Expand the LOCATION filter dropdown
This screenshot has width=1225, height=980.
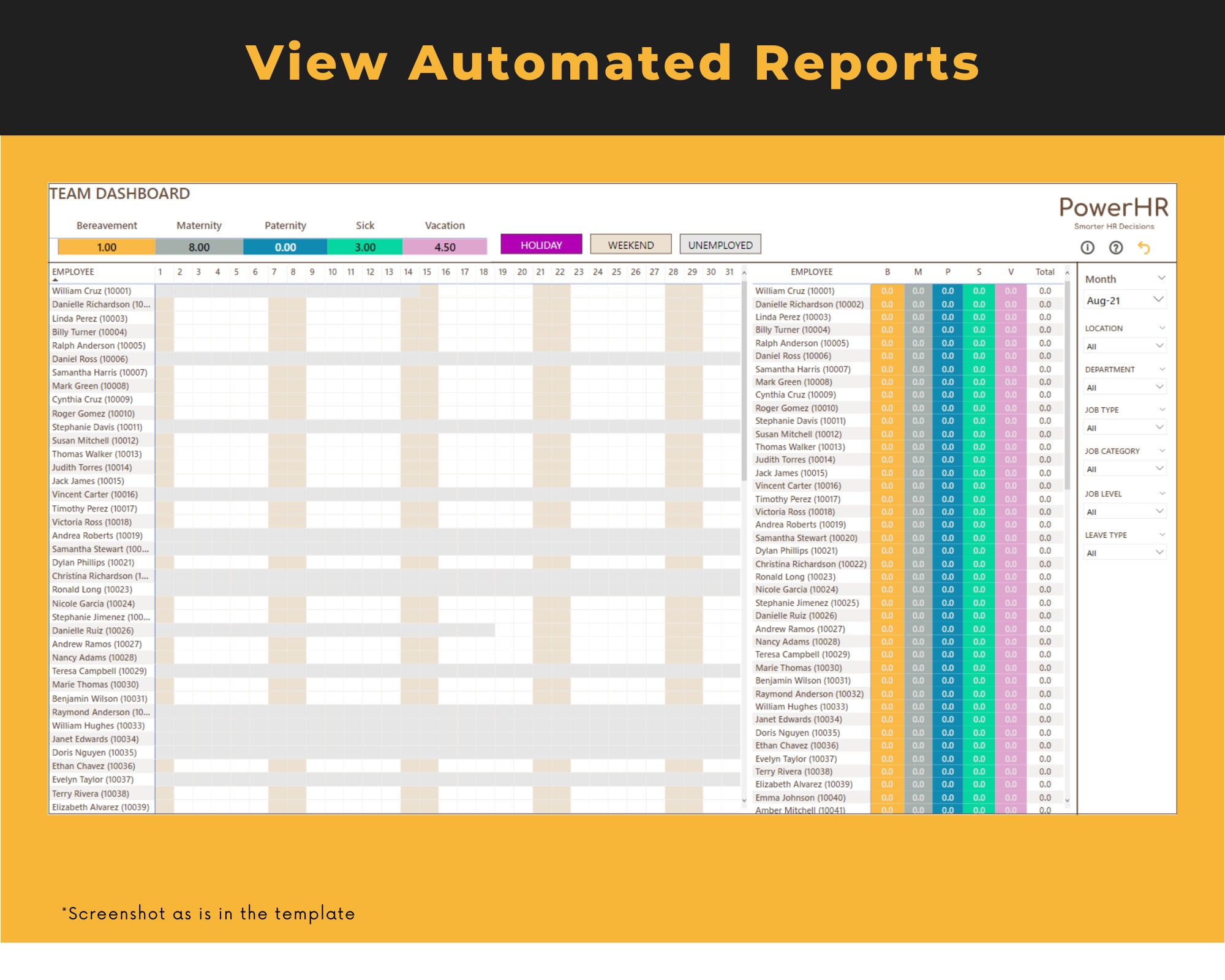pyautogui.click(x=1124, y=345)
